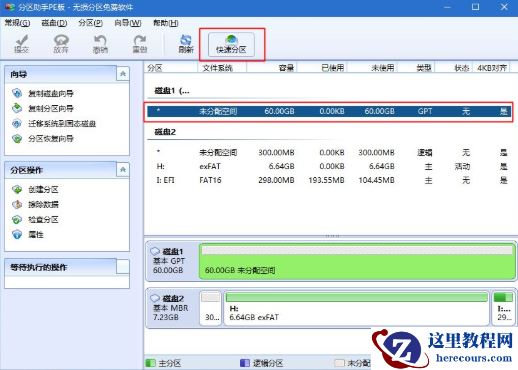Viewport: 518px width, 370px height.
Task: Click the 快速分区 quick partition button
Action: click(231, 44)
